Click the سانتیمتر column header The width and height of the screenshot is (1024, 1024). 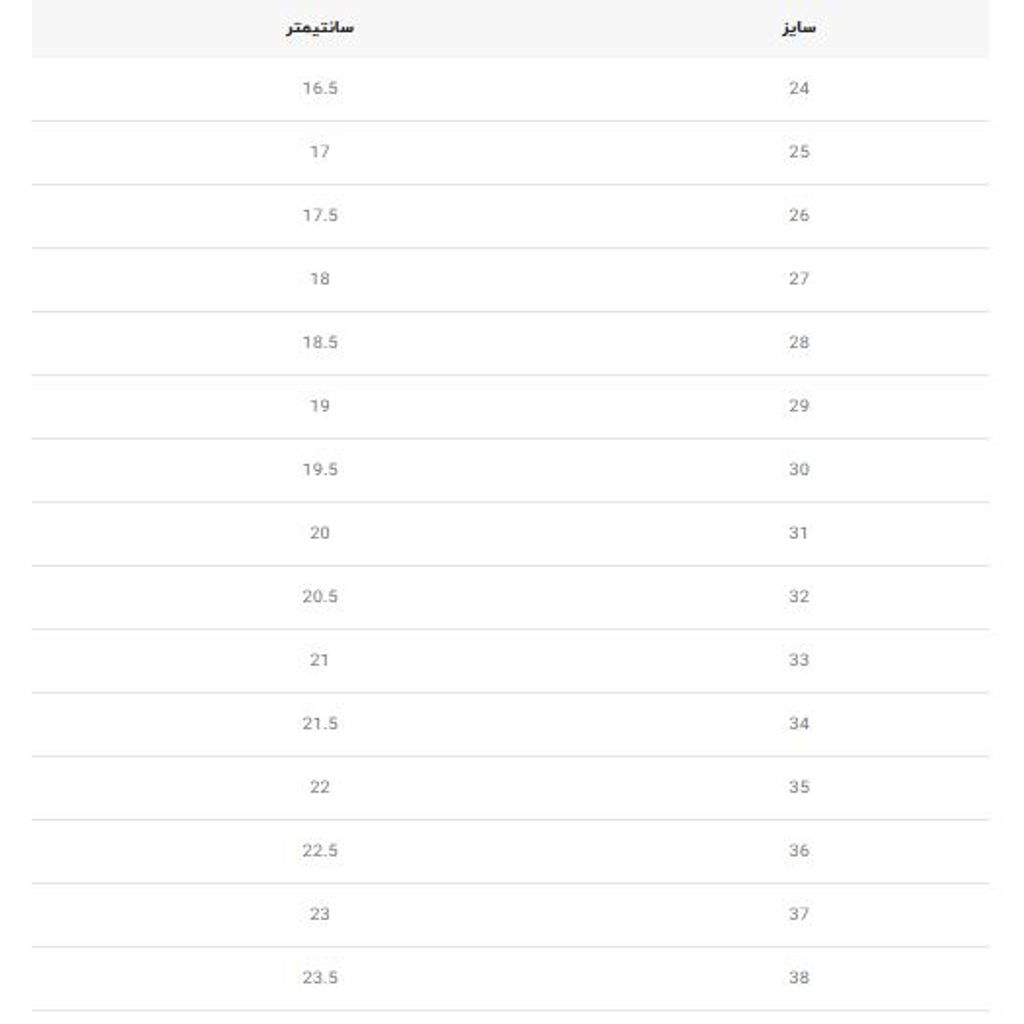click(x=320, y=28)
